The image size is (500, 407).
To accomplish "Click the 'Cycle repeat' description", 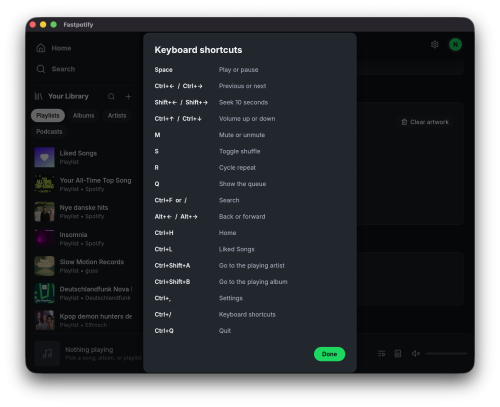I will (237, 168).
